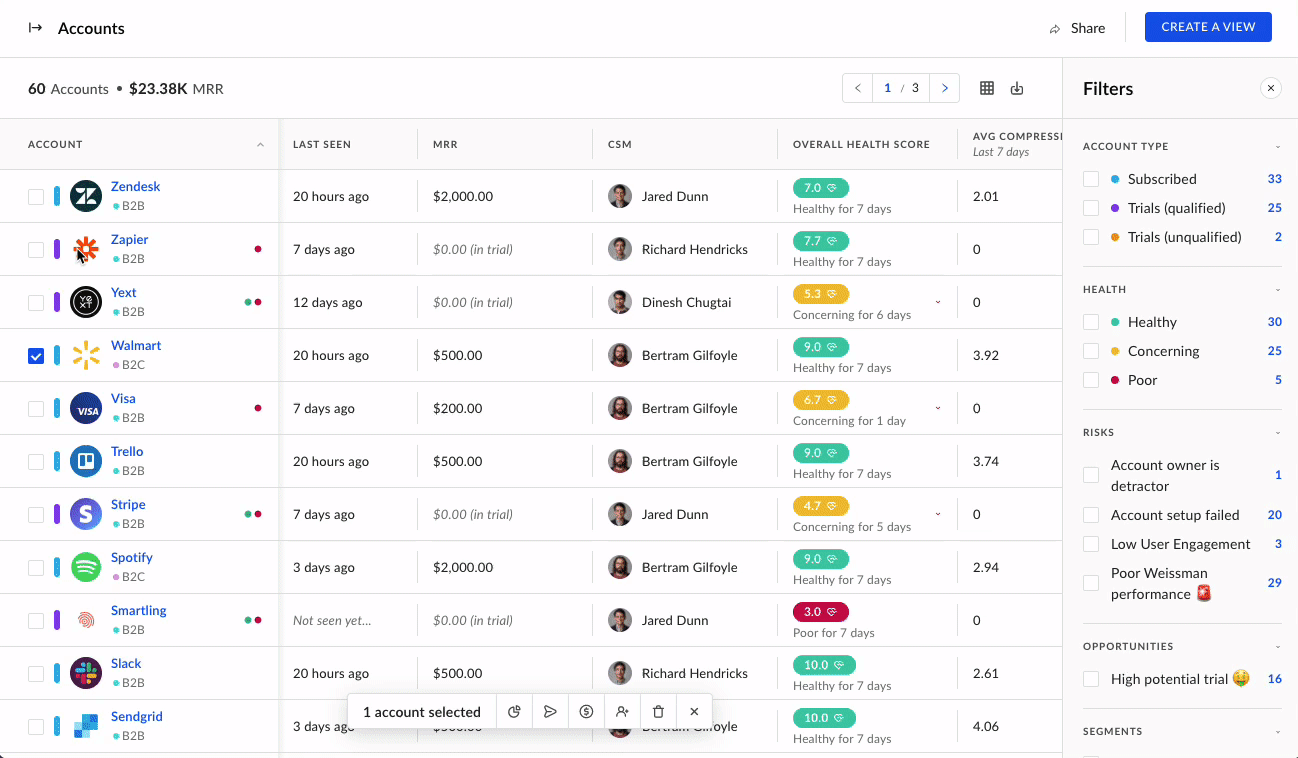Screen dimensions: 1298x758
Task: Click the Yext logo icon
Action: [86, 303]
